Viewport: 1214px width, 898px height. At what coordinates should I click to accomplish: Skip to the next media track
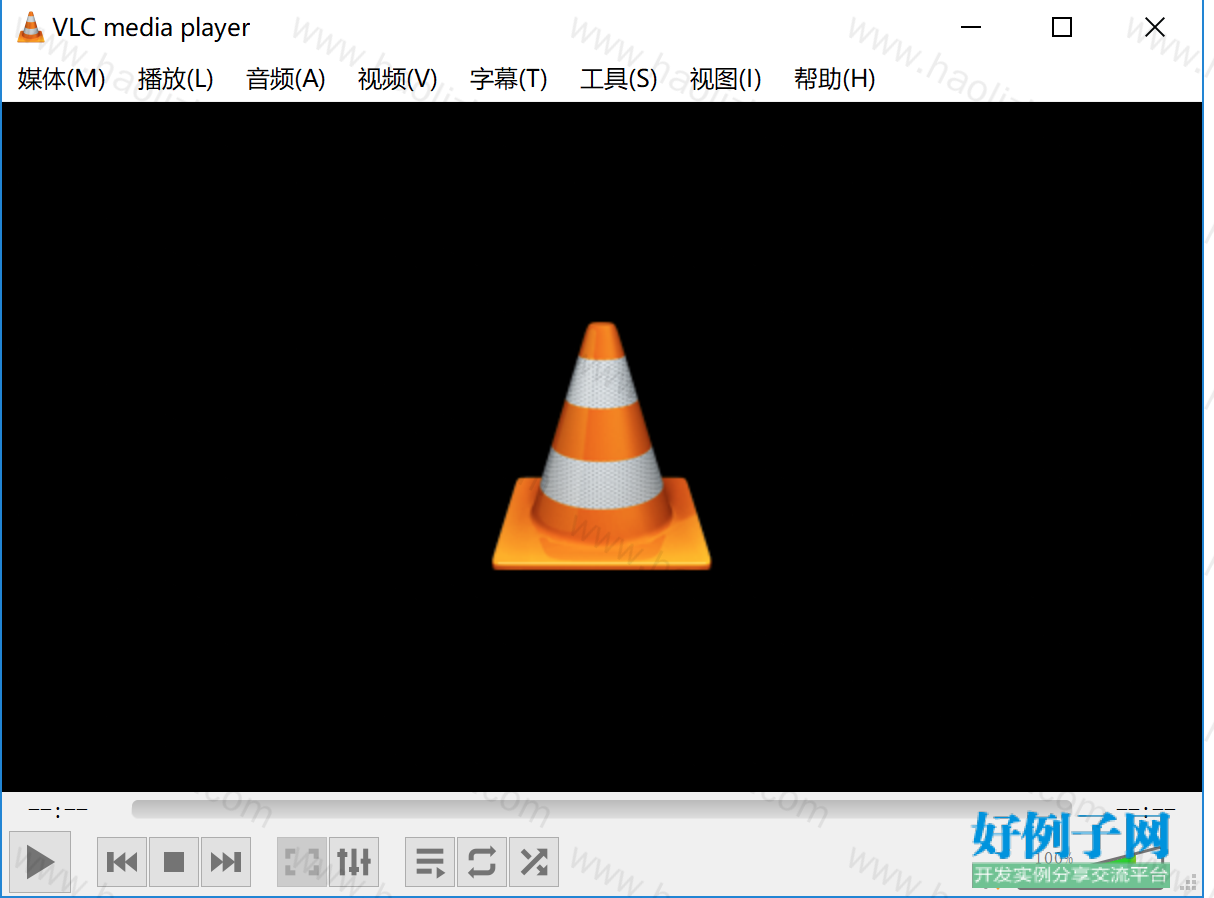[226, 862]
